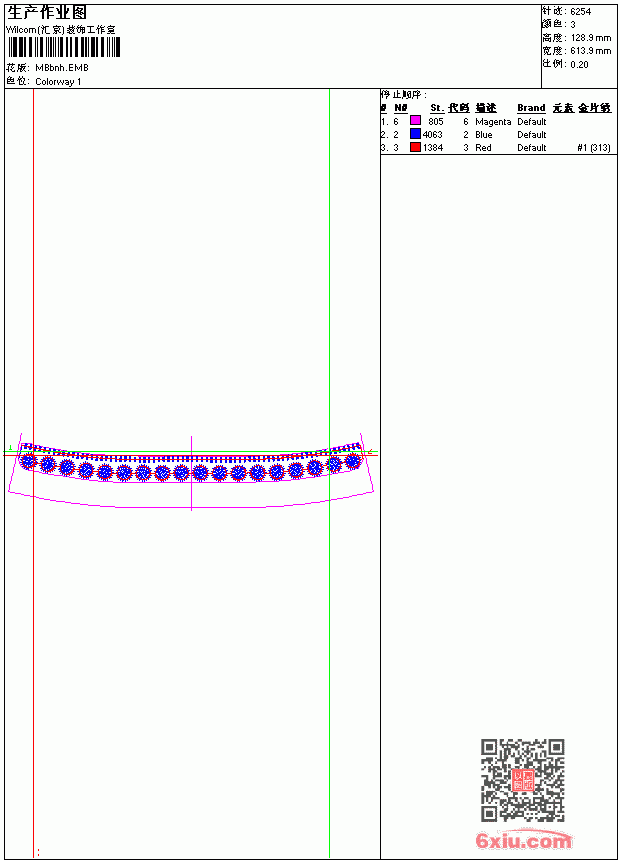Click the QR code image
This screenshot has height=860, width=620.
tap(523, 780)
